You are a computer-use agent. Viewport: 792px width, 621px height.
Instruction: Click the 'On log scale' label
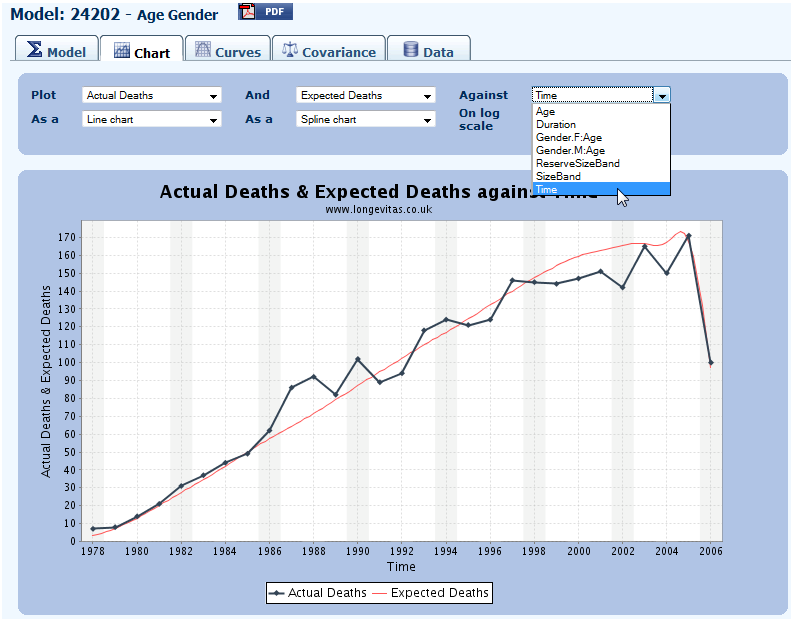point(479,119)
